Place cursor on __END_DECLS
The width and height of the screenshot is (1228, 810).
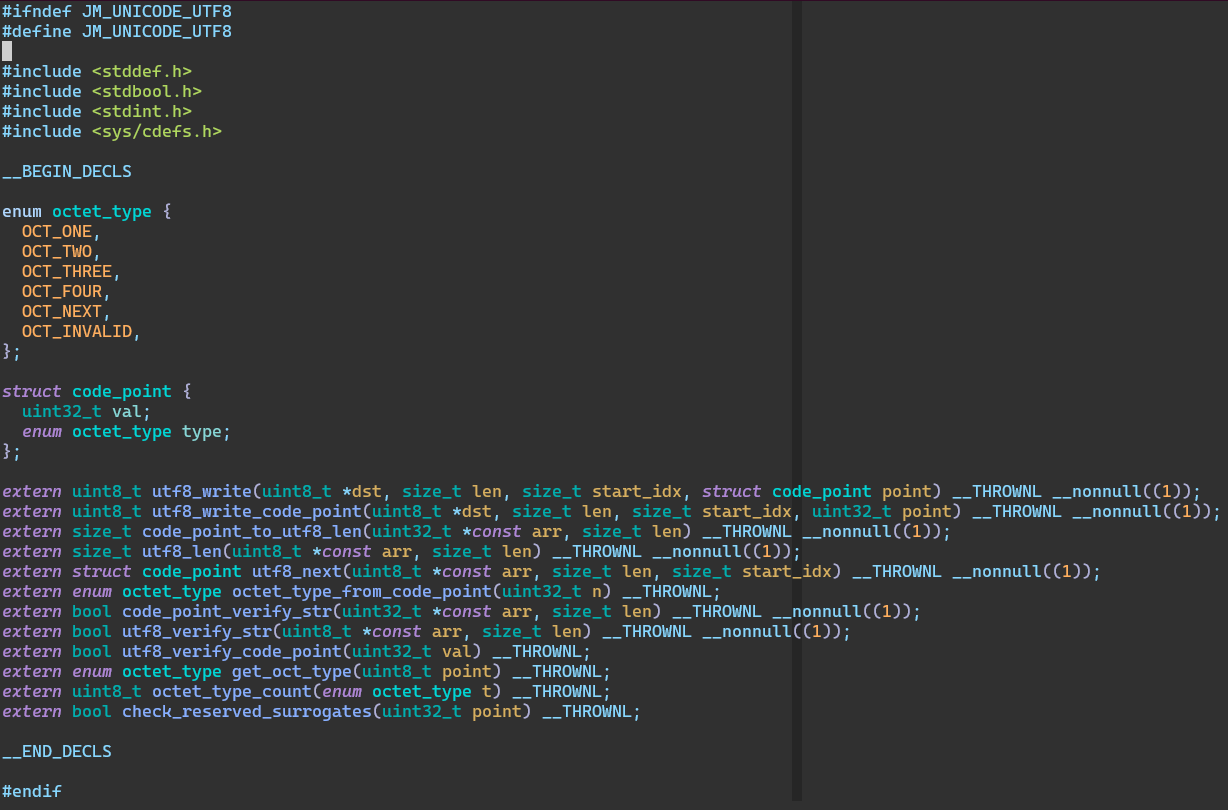(57, 751)
